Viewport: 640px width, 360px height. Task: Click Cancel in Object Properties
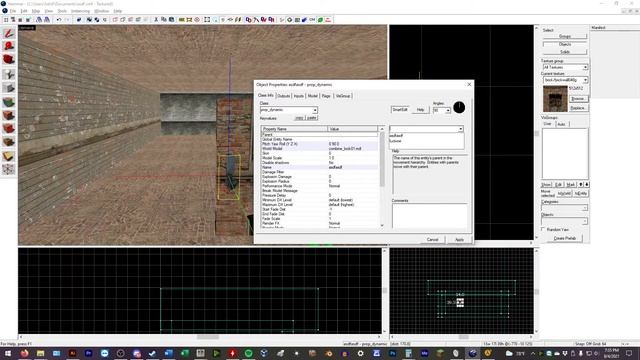point(432,240)
